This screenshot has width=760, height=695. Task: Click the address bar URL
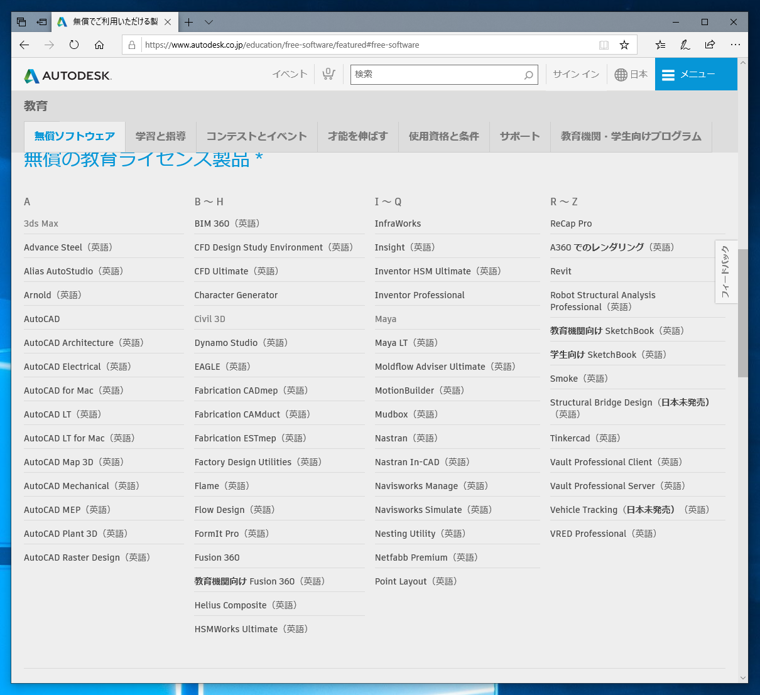(x=282, y=45)
